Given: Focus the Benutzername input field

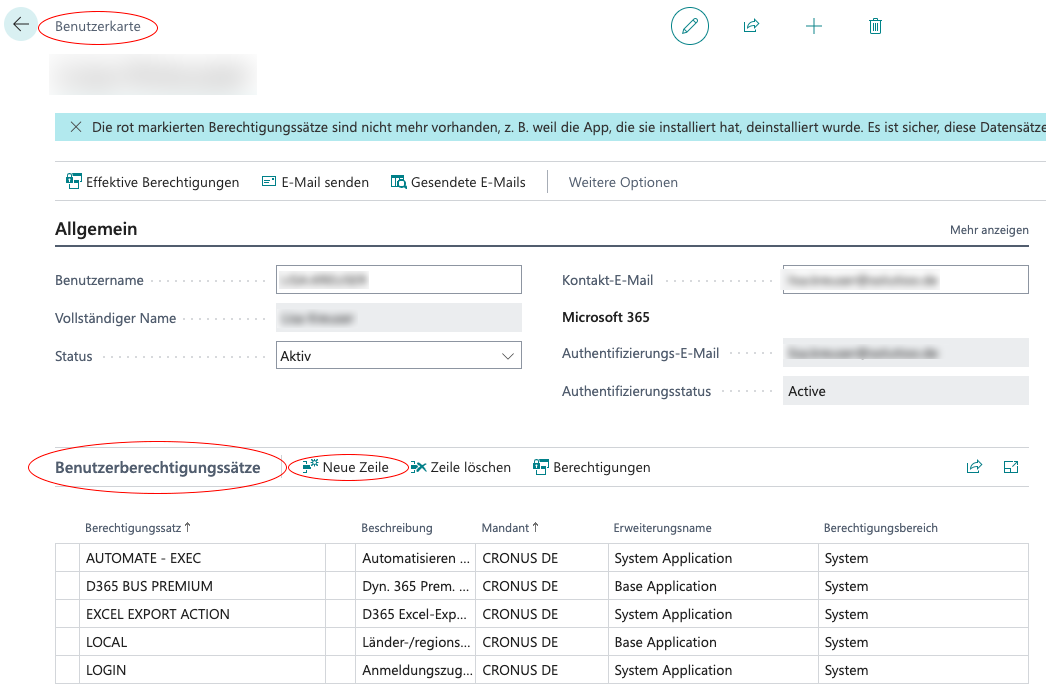Looking at the screenshot, I should pyautogui.click(x=399, y=280).
